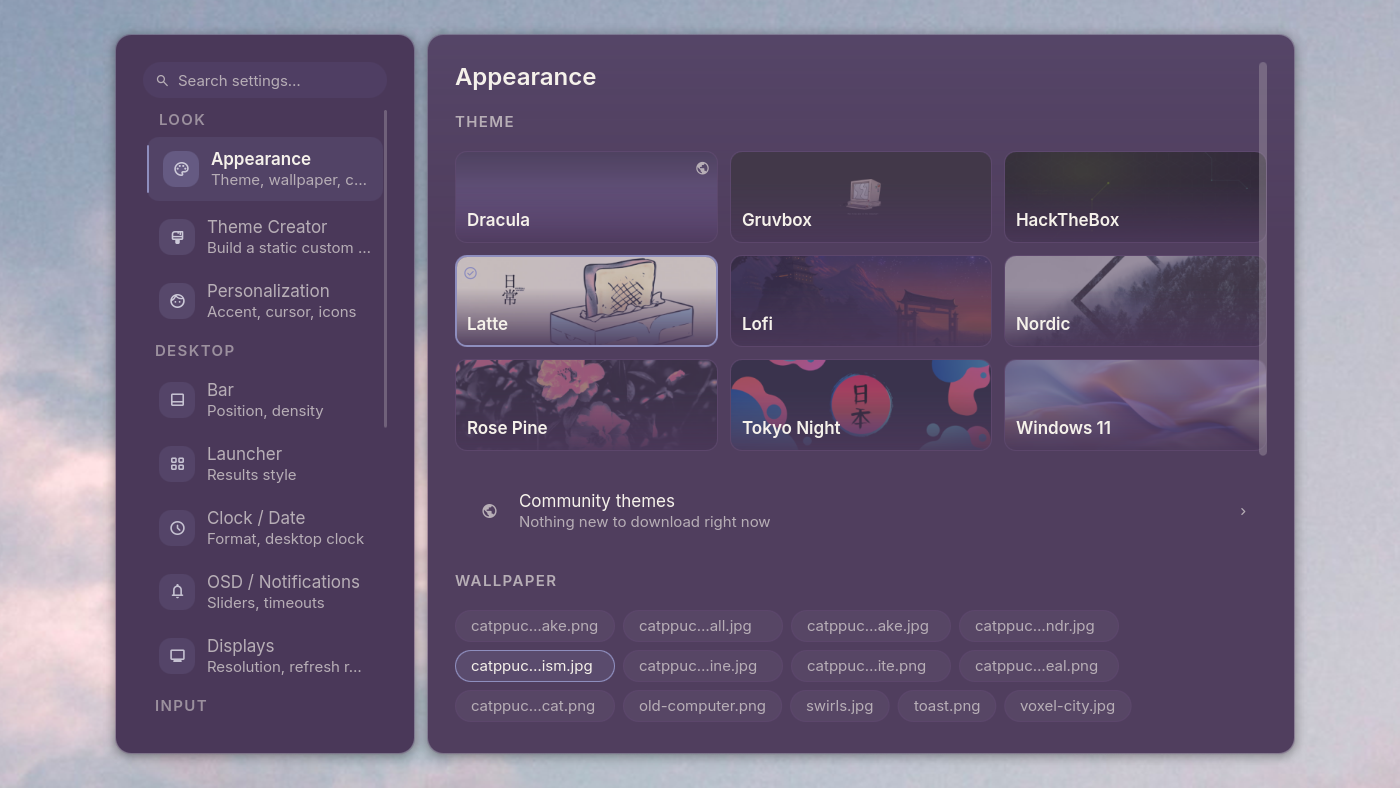Choose the Tokyo Night theme

(x=861, y=405)
